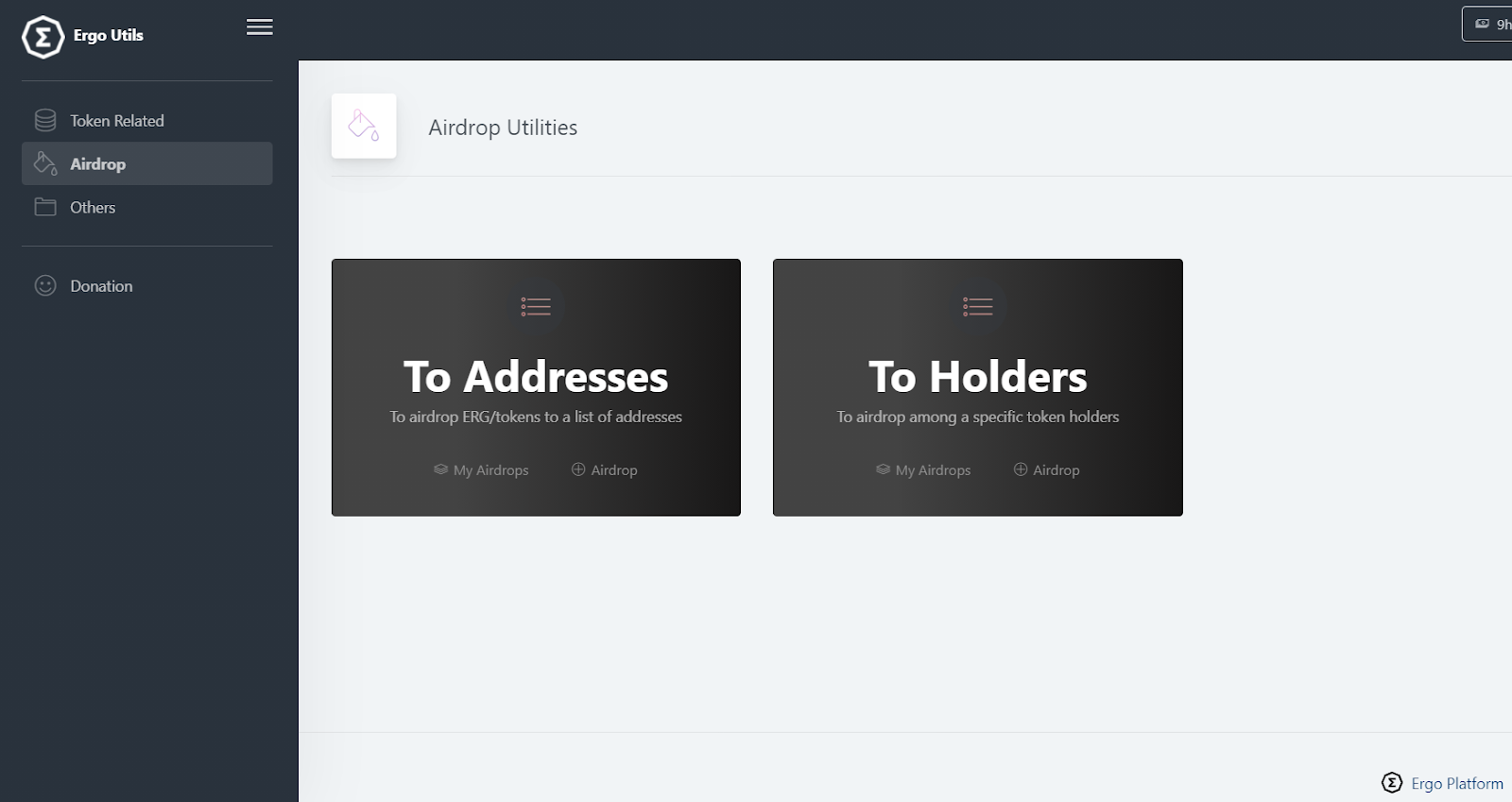Click the Airdrop Utilities header bucket icon

click(364, 126)
